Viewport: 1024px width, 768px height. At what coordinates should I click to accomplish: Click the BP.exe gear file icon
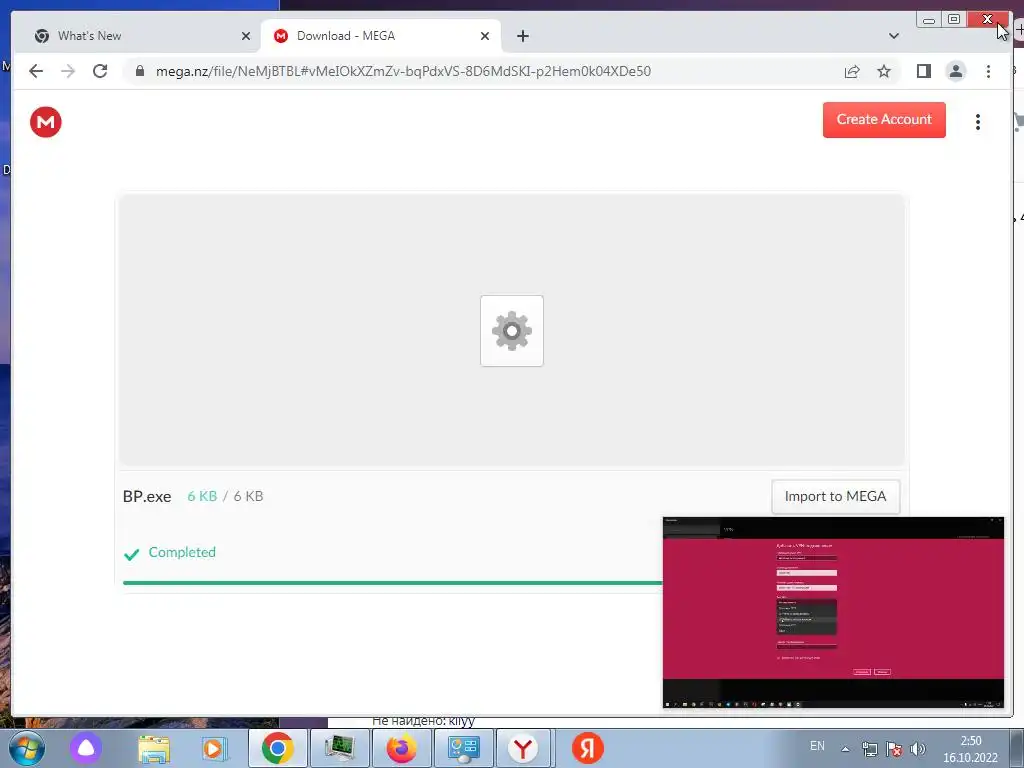512,331
